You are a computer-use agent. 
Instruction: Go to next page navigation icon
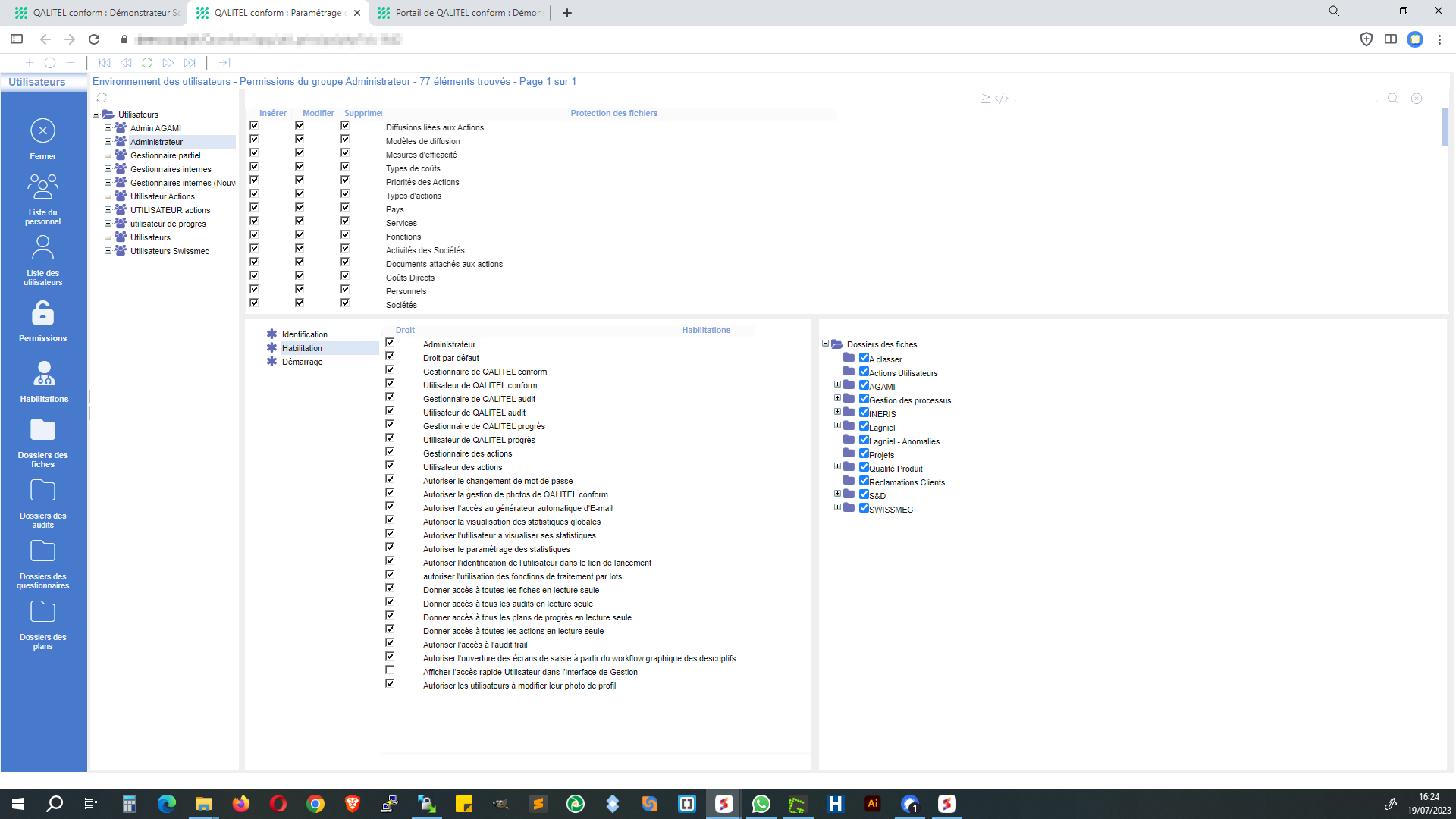pos(168,63)
